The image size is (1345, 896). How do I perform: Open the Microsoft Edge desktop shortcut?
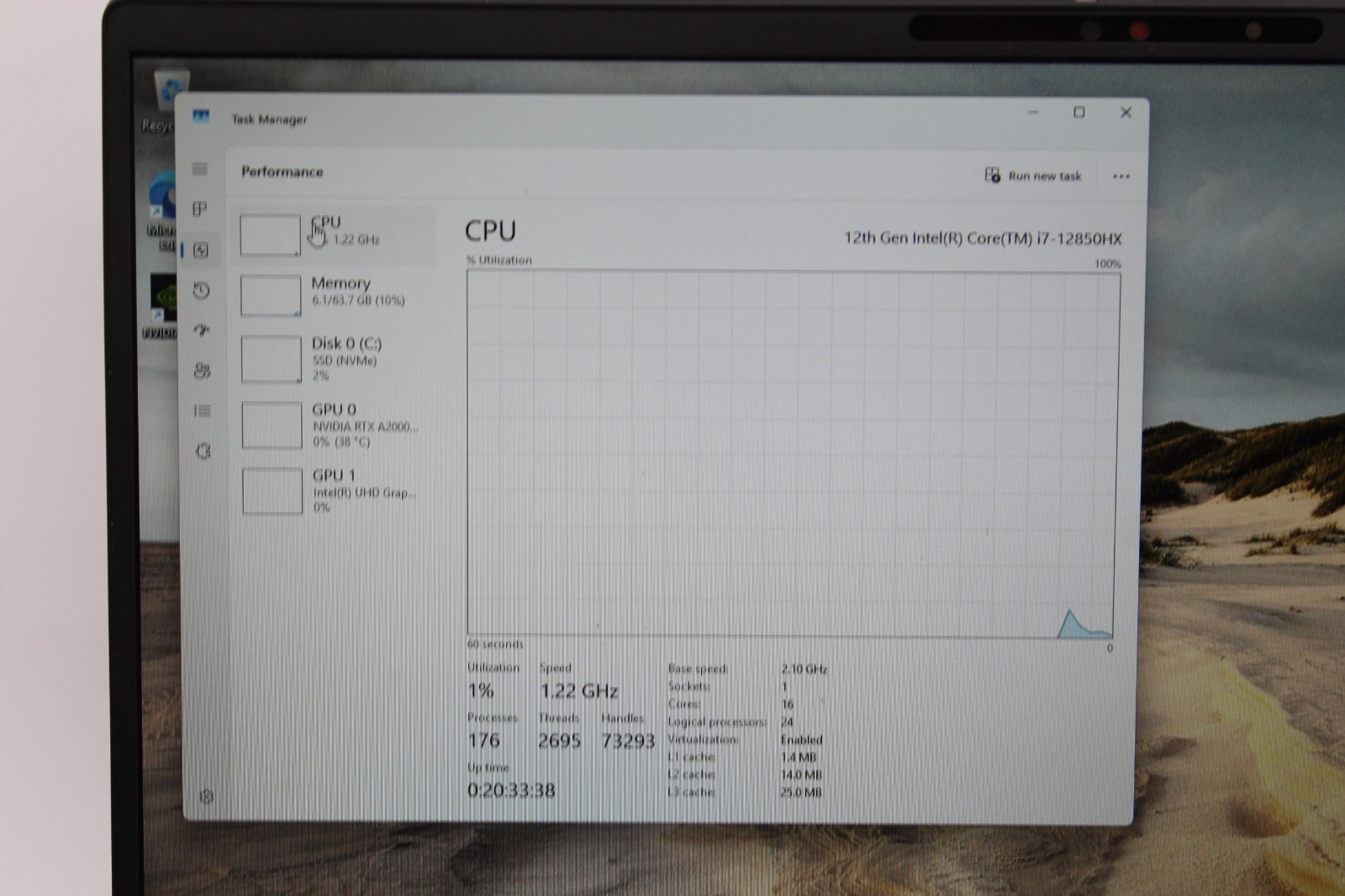click(x=161, y=210)
